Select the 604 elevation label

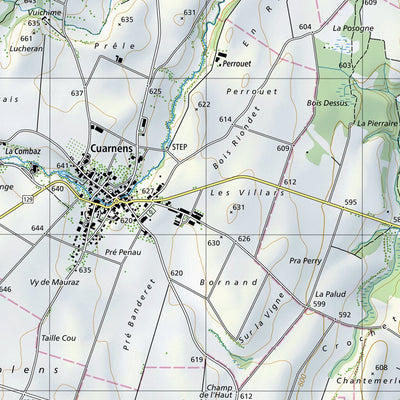[x=305, y=27]
